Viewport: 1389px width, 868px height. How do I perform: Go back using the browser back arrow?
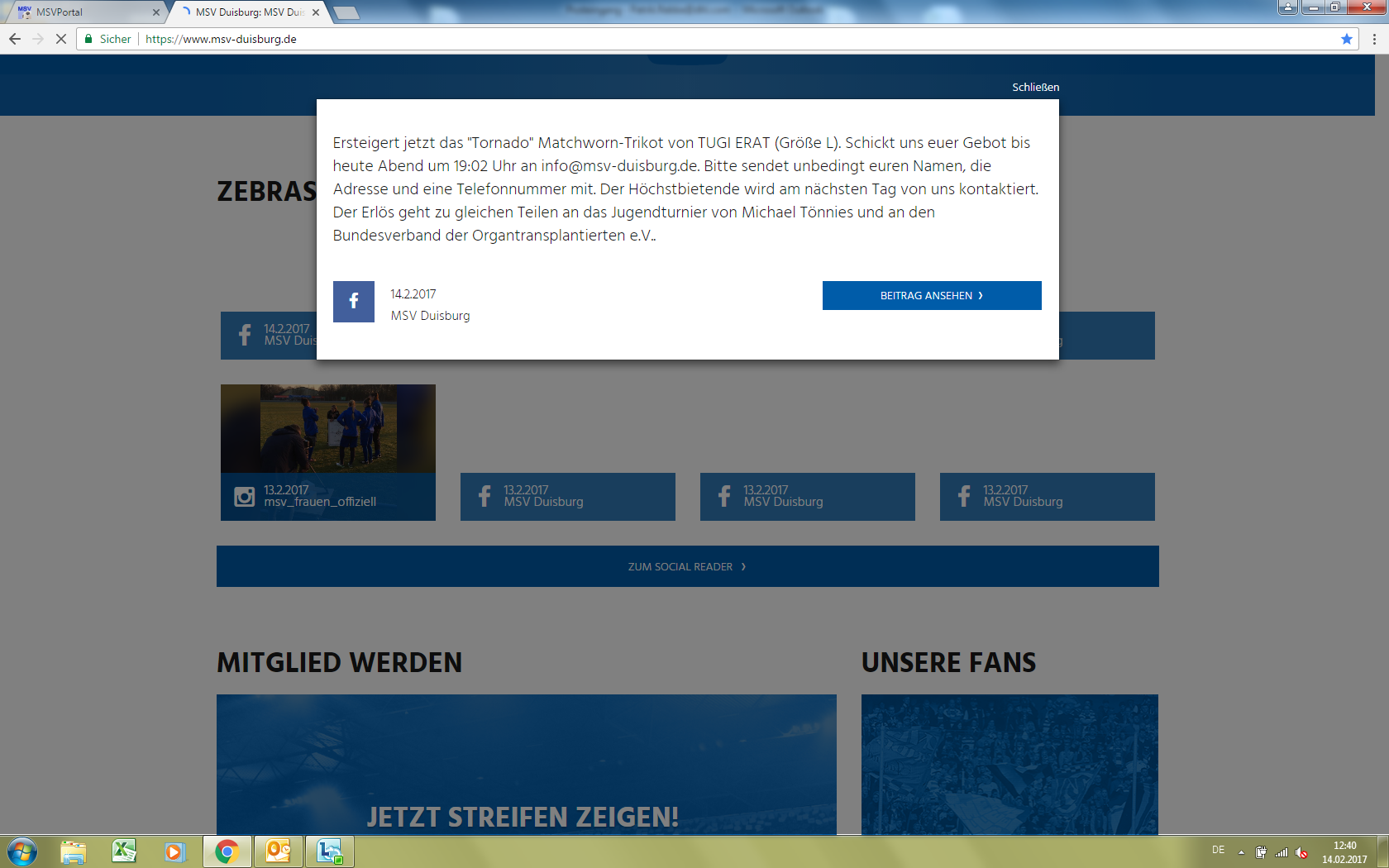15,39
